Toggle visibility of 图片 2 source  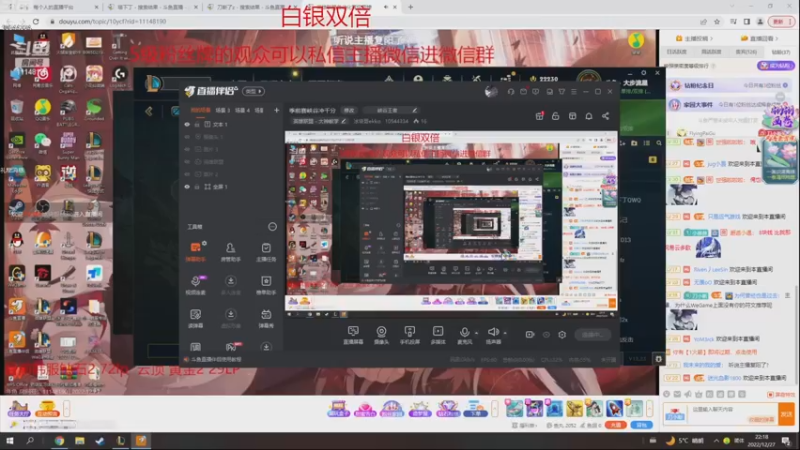(x=187, y=174)
